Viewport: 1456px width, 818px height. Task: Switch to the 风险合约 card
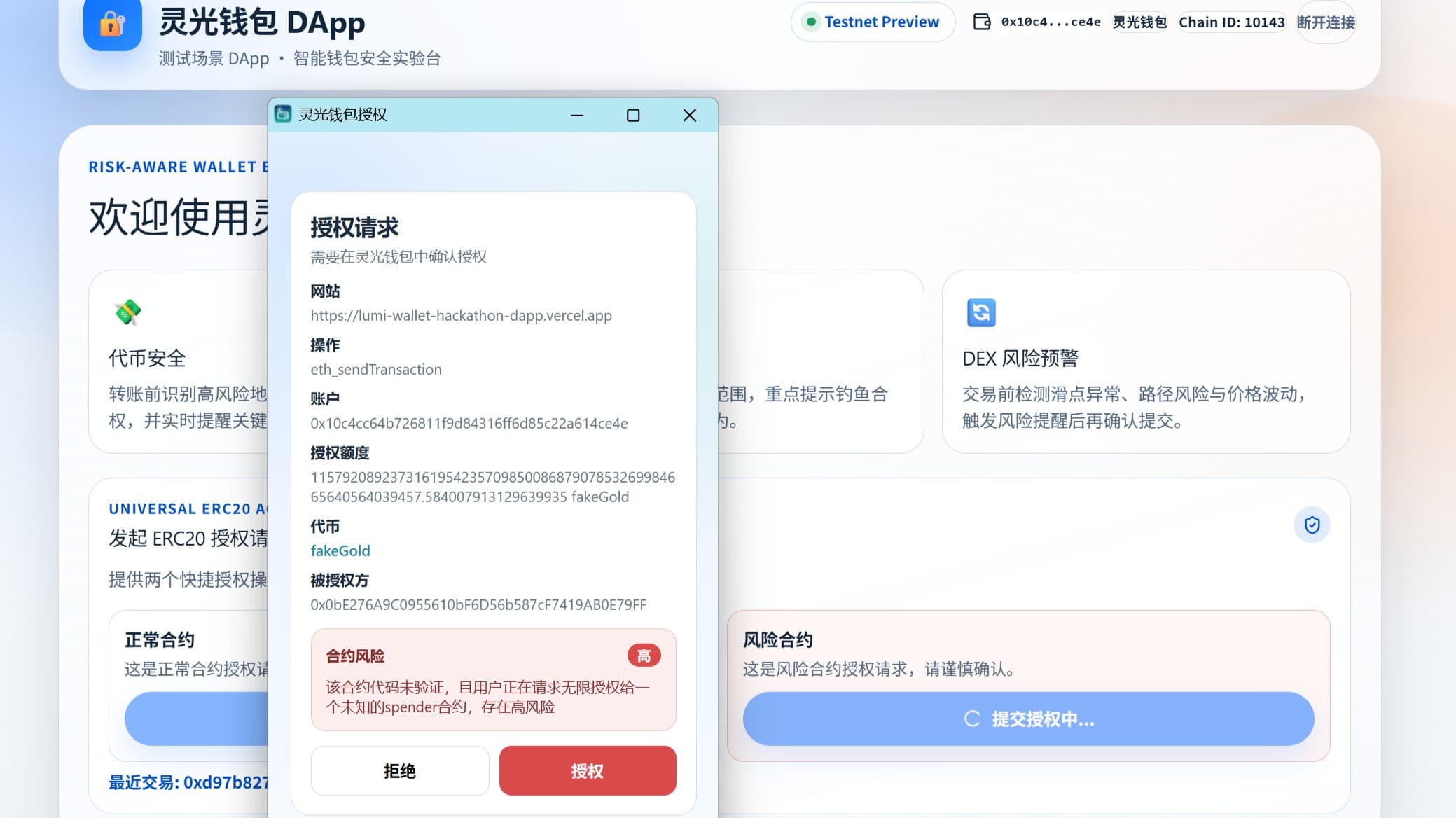click(777, 639)
